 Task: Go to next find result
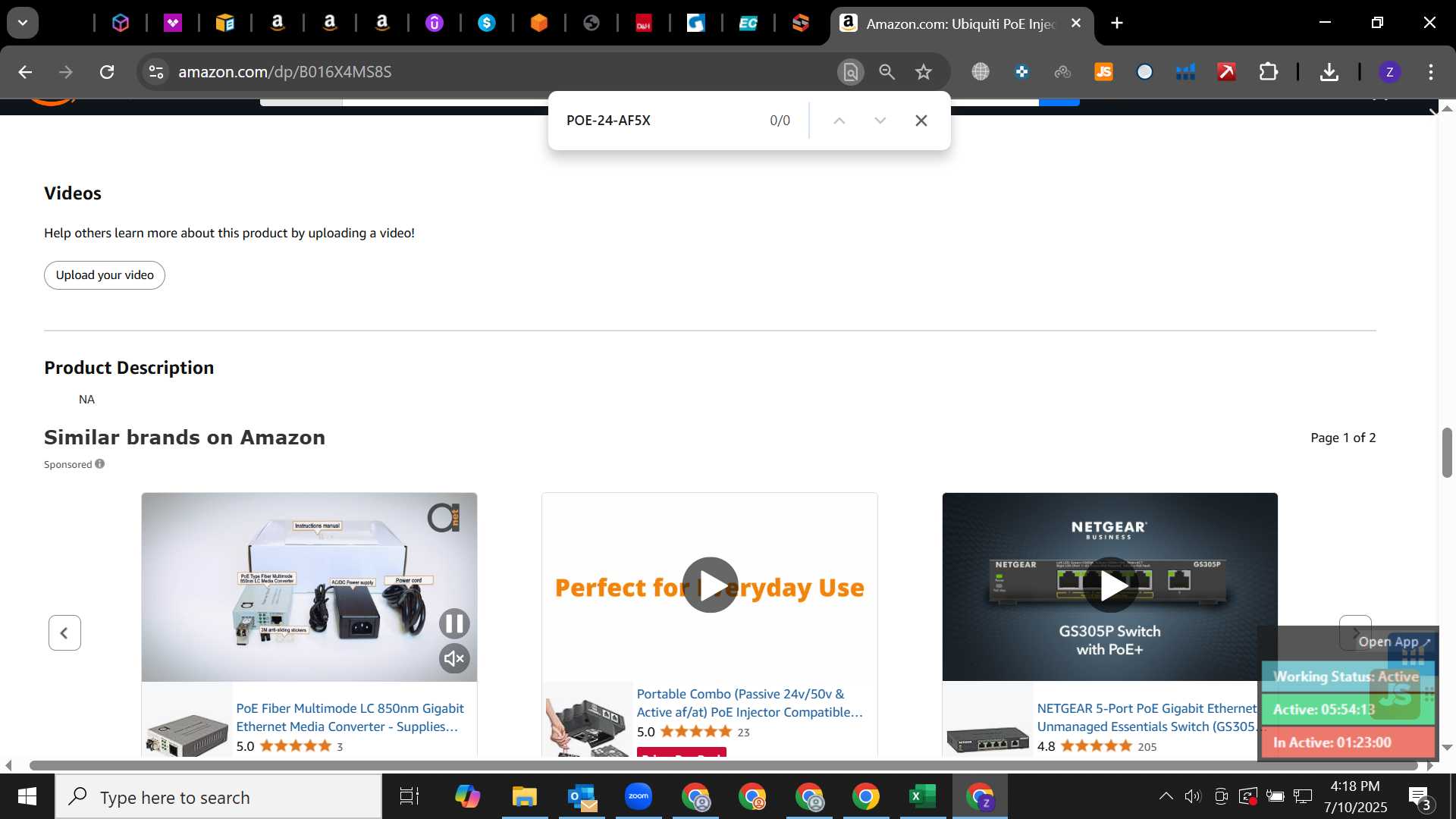880,121
